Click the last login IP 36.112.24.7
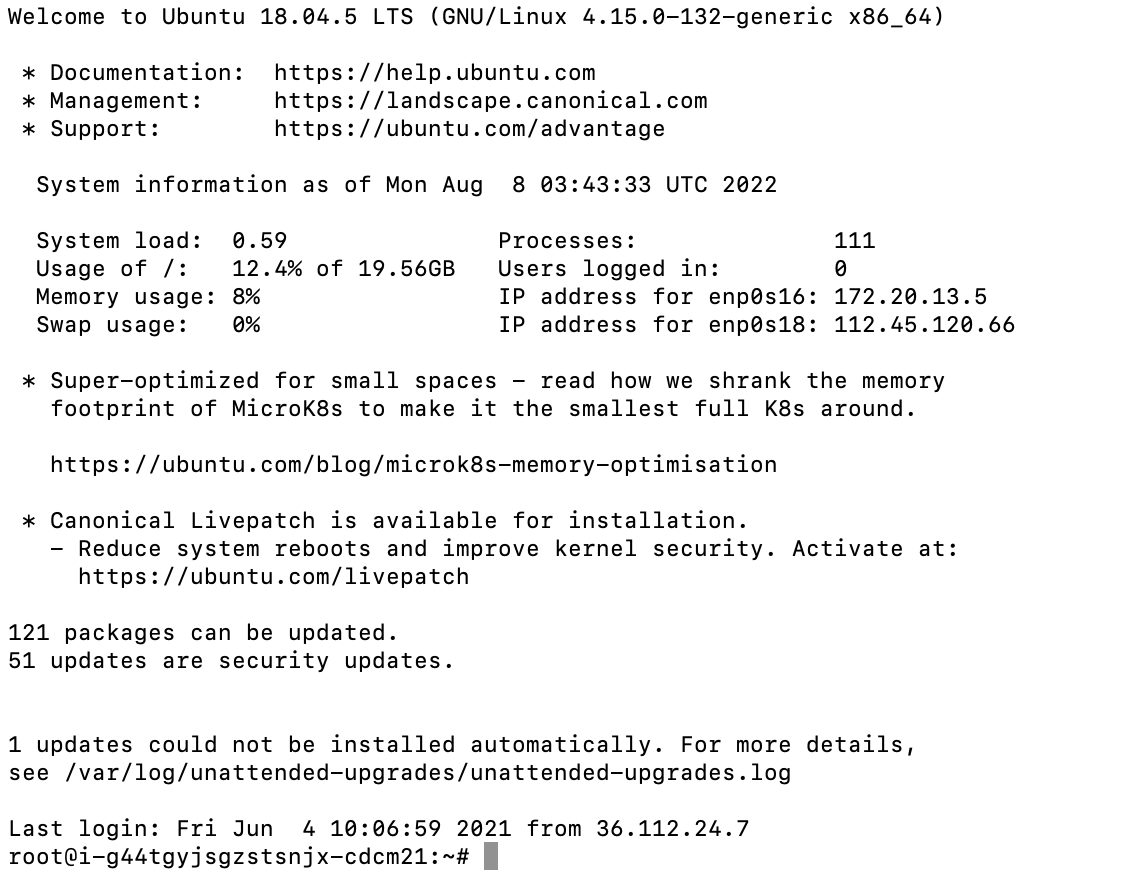 point(672,829)
